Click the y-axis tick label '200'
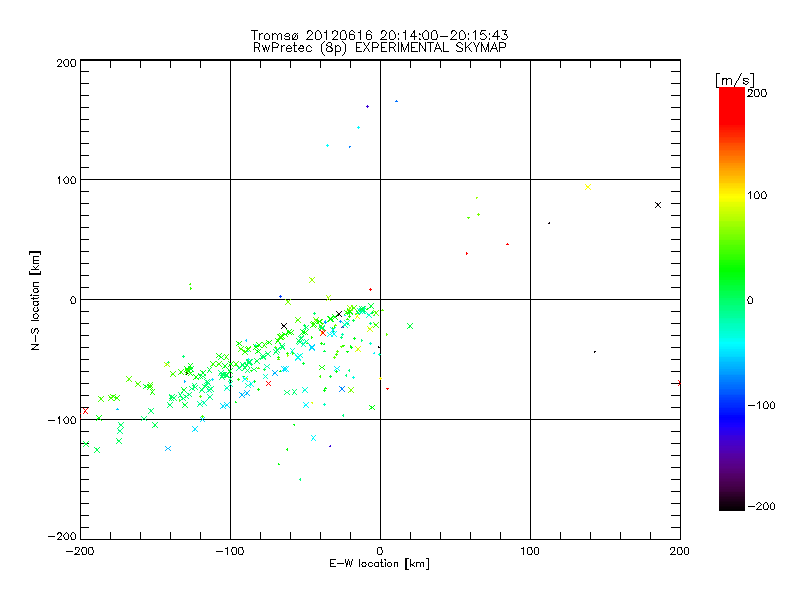The height and width of the screenshot is (600, 800). coord(66,63)
